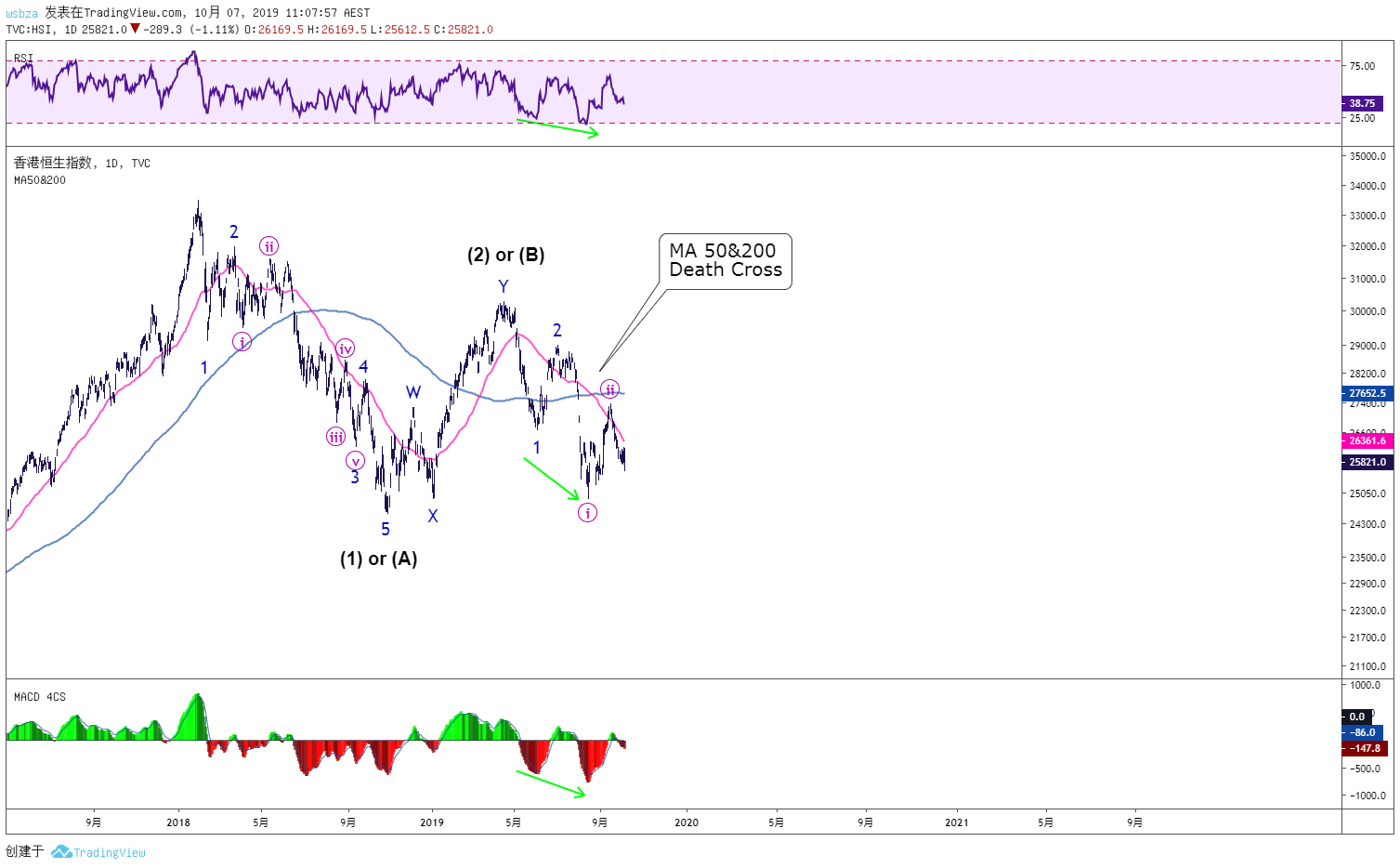This screenshot has width=1400, height=868.
Task: Click the dark 25821.0 last price tag
Action: [x=1367, y=462]
